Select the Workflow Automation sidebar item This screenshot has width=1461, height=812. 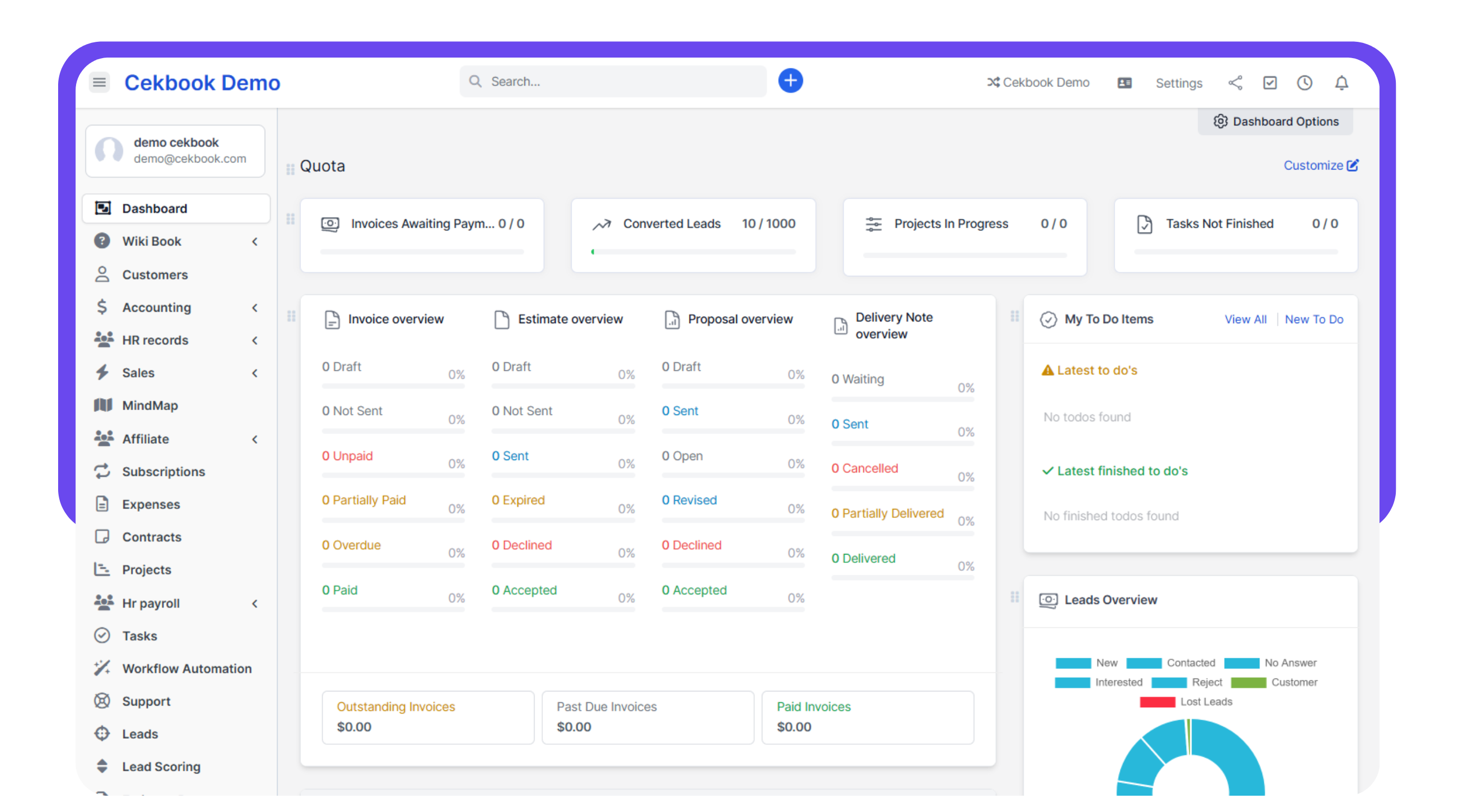click(x=187, y=668)
